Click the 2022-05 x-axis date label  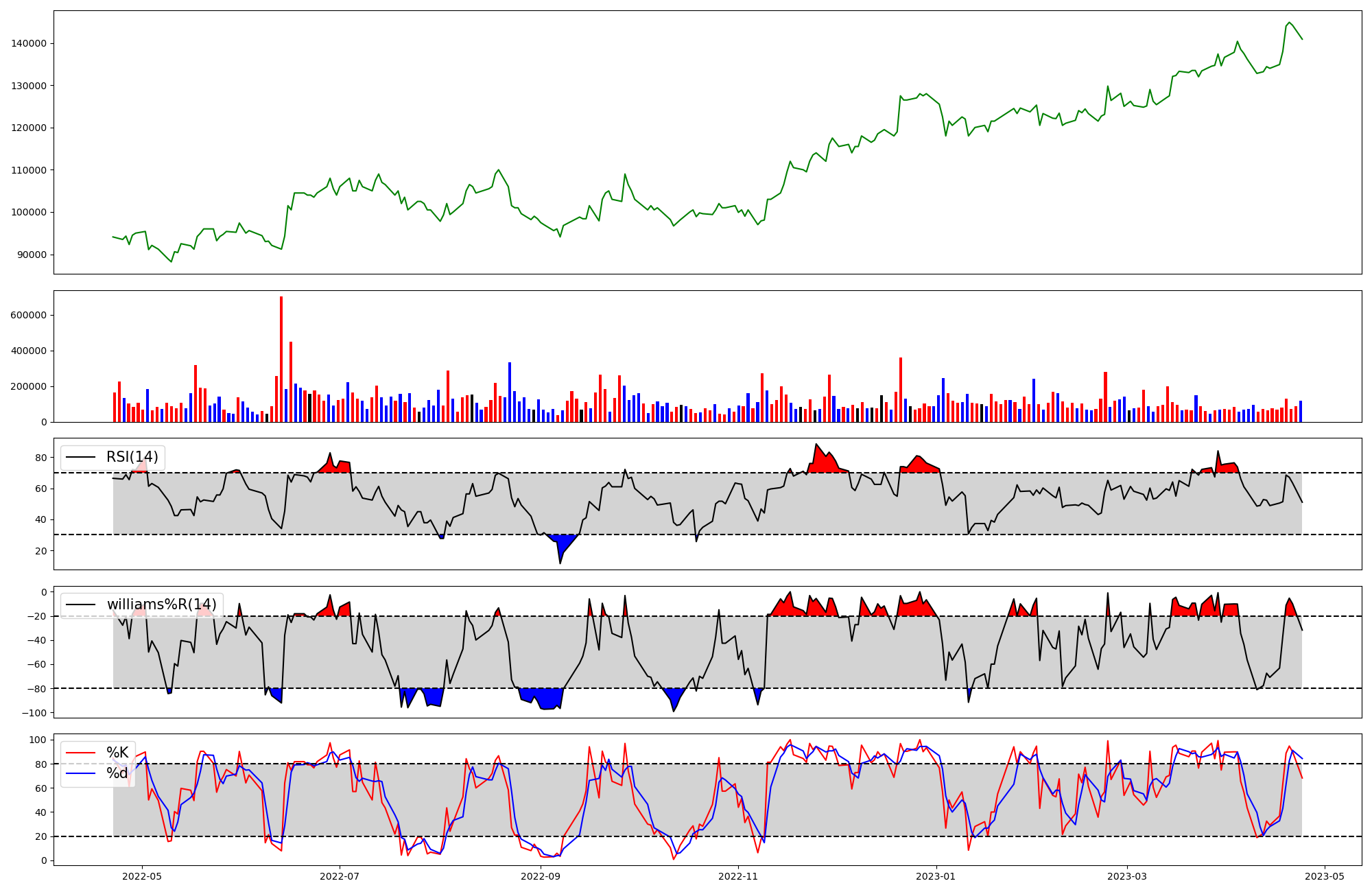coord(142,876)
